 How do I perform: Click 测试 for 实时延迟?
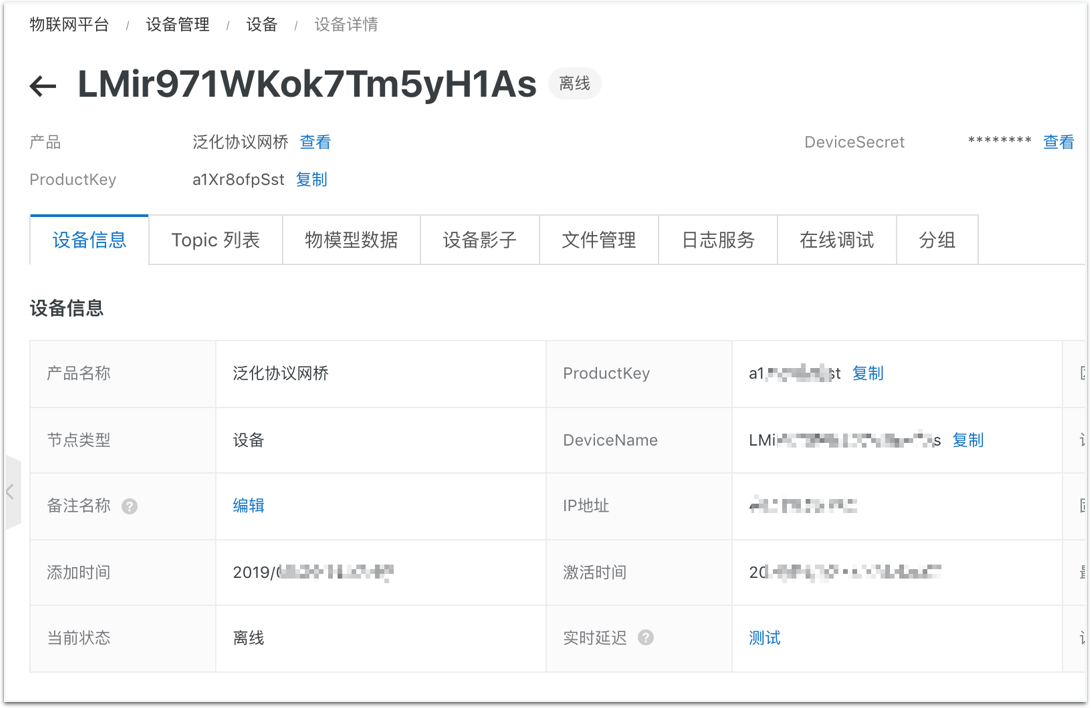tap(765, 638)
